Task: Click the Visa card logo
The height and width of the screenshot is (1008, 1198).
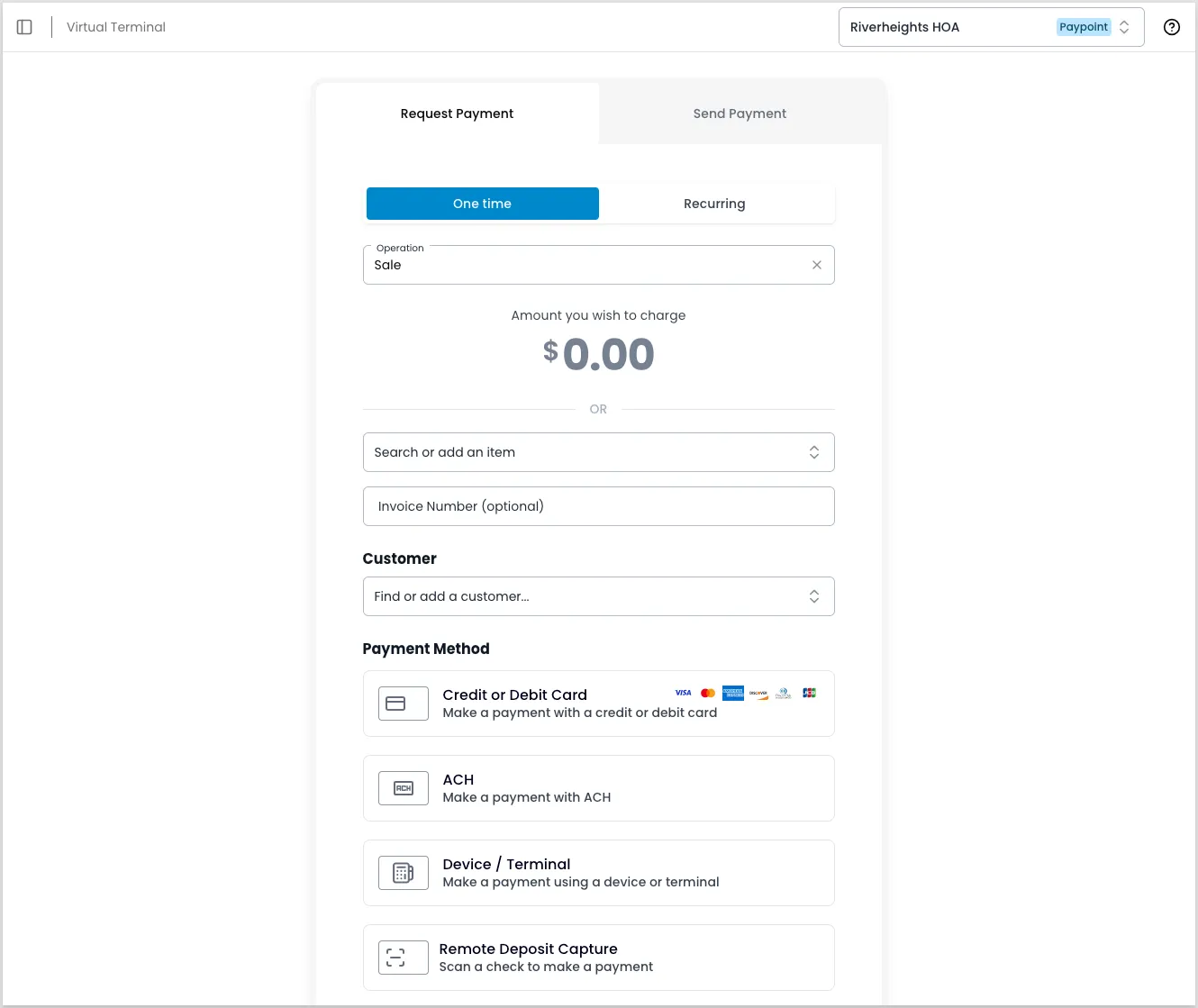Action: point(684,693)
